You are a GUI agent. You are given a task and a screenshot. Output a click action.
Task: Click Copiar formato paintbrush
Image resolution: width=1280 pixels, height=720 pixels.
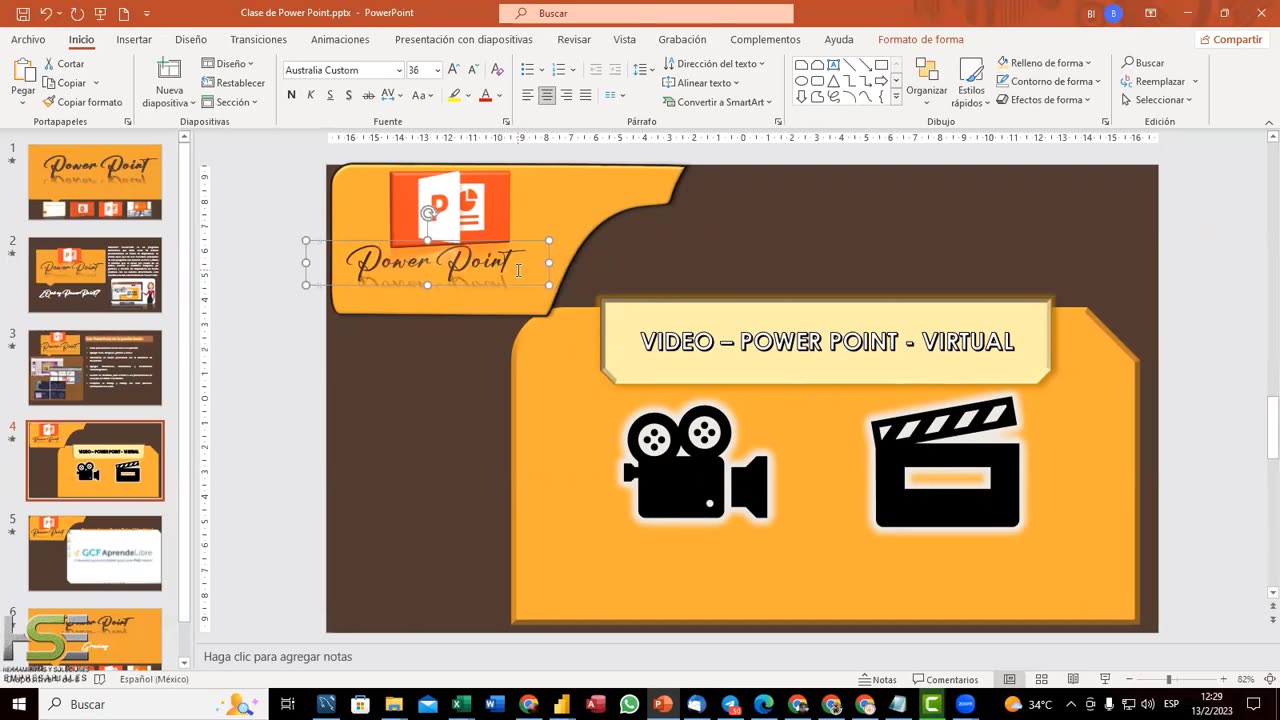[x=49, y=102]
